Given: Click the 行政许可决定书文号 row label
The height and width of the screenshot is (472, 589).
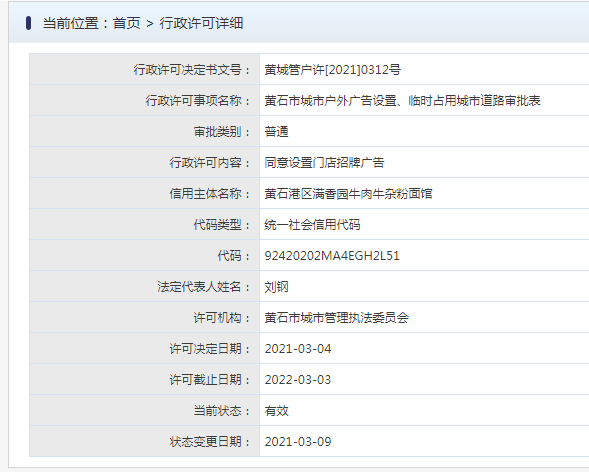Looking at the screenshot, I should point(192,69).
